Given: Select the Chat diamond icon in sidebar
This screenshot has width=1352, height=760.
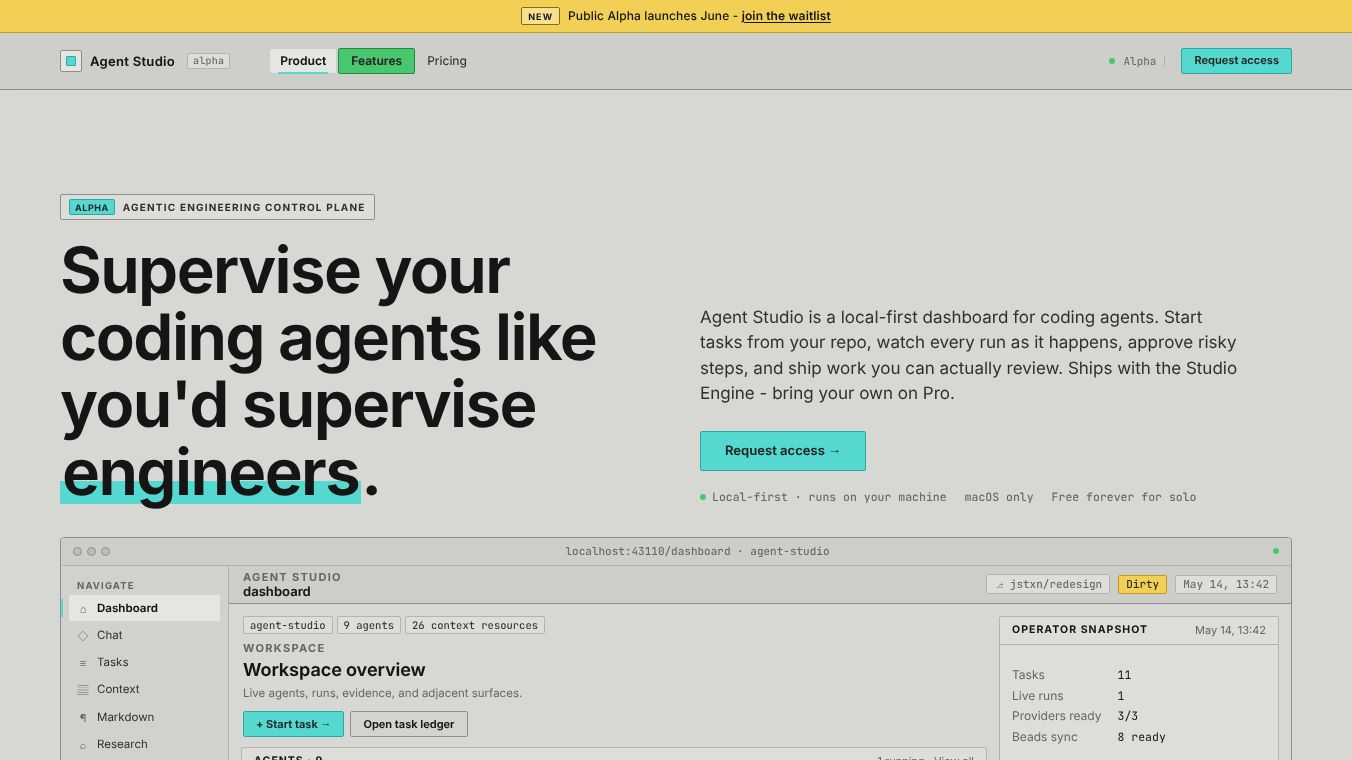Looking at the screenshot, I should tap(83, 636).
